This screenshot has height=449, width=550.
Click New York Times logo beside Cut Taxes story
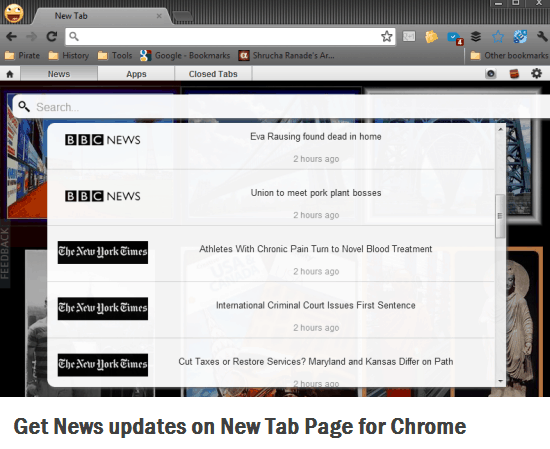coord(103,365)
